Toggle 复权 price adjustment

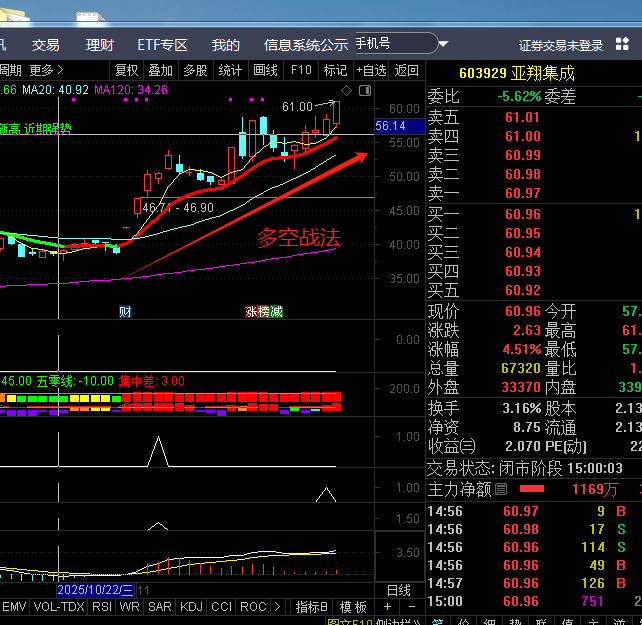[127, 70]
